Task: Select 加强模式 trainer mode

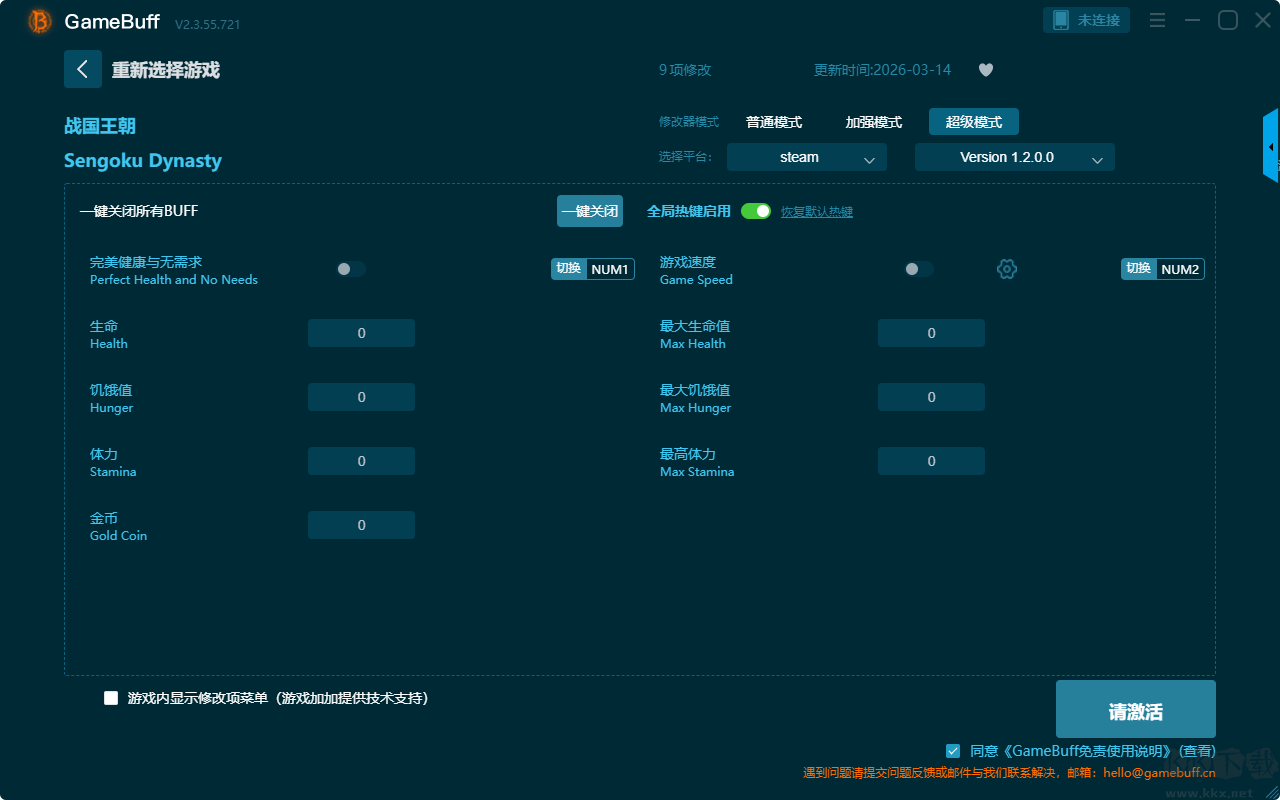Action: [874, 122]
